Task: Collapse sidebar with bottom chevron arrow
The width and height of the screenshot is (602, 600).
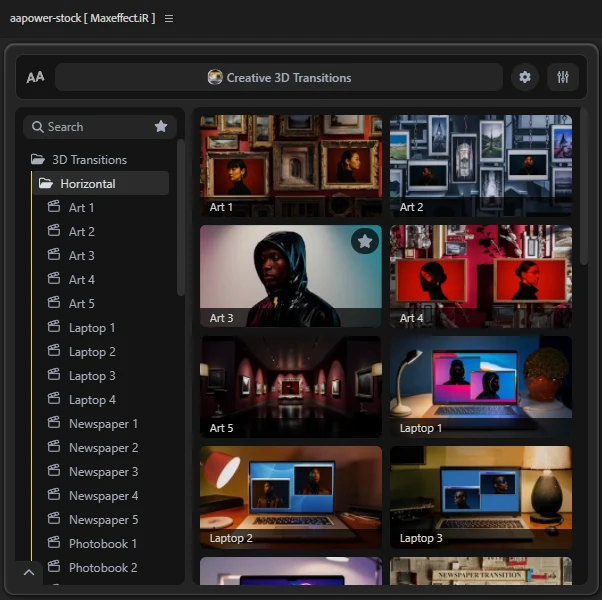Action: pyautogui.click(x=29, y=573)
